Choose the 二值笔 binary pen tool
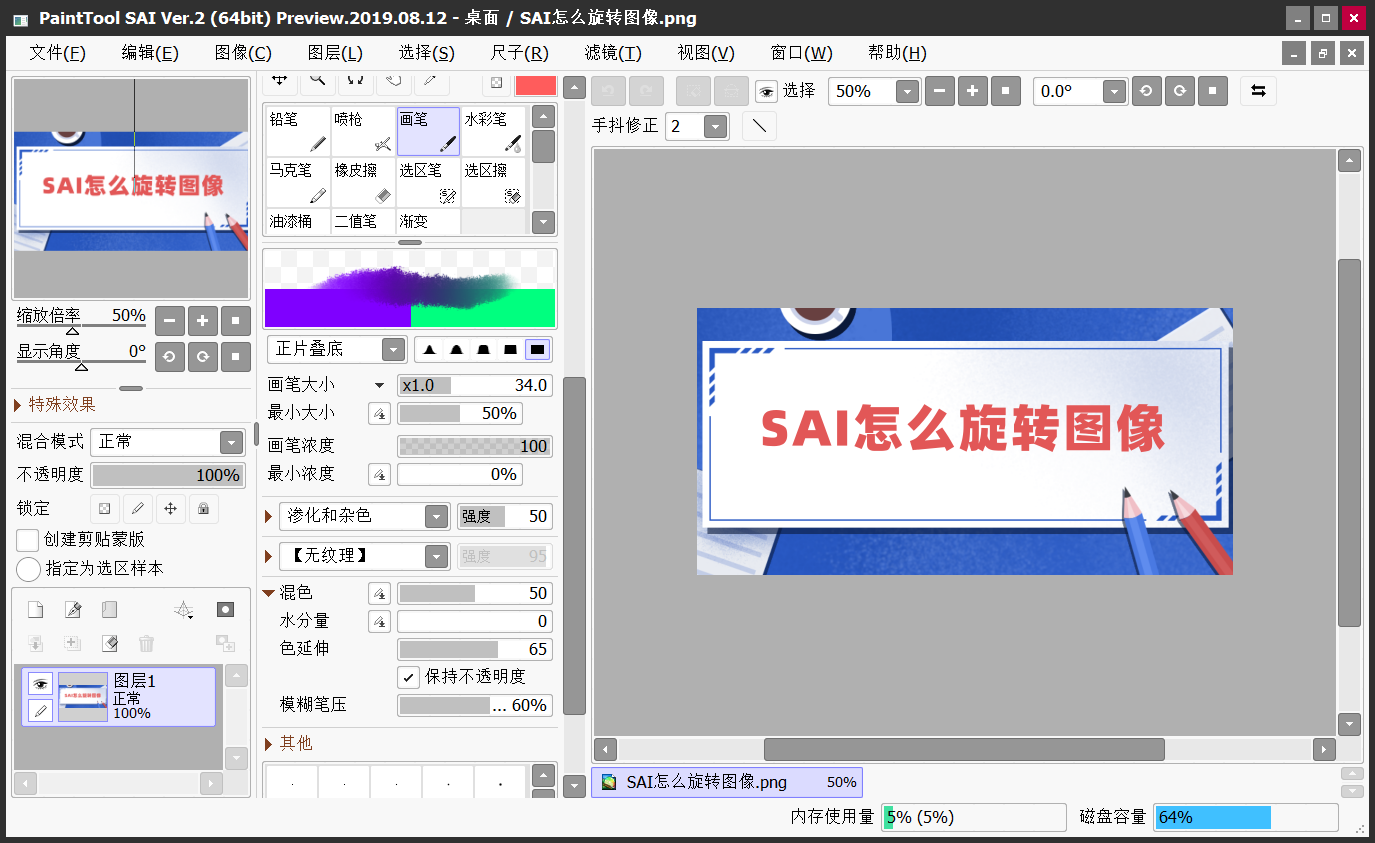Image resolution: width=1375 pixels, height=843 pixels. [363, 221]
